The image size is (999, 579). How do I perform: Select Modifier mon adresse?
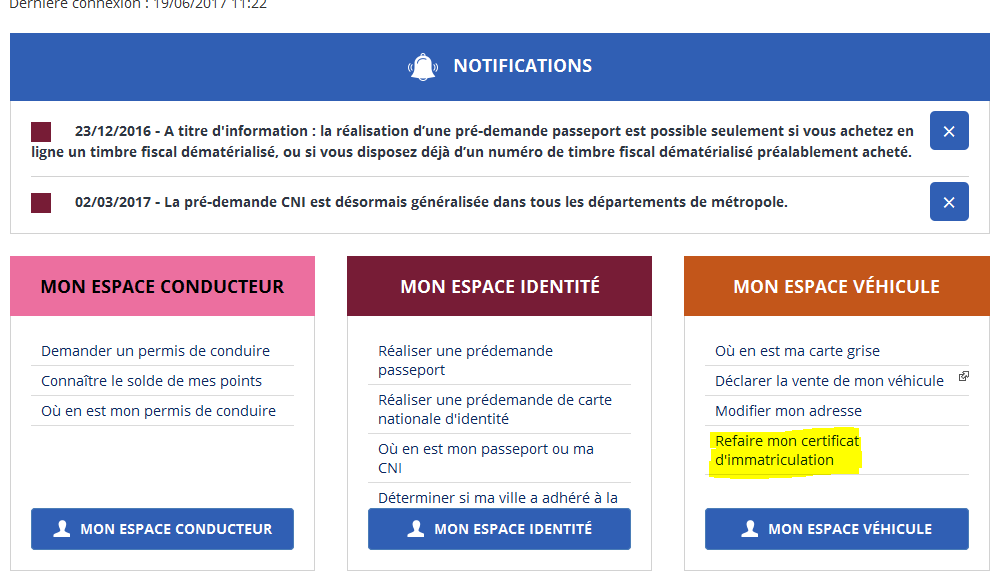(788, 411)
